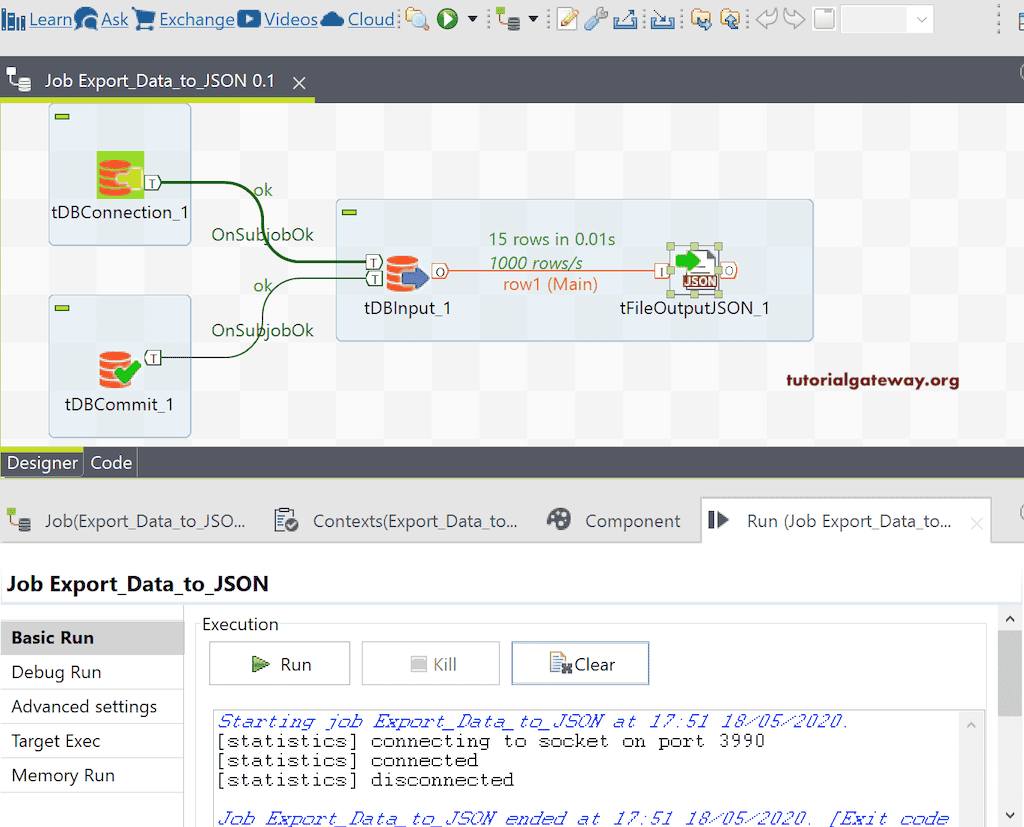The width and height of the screenshot is (1024, 827).
Task: Switch to the Code tab
Action: coord(110,462)
